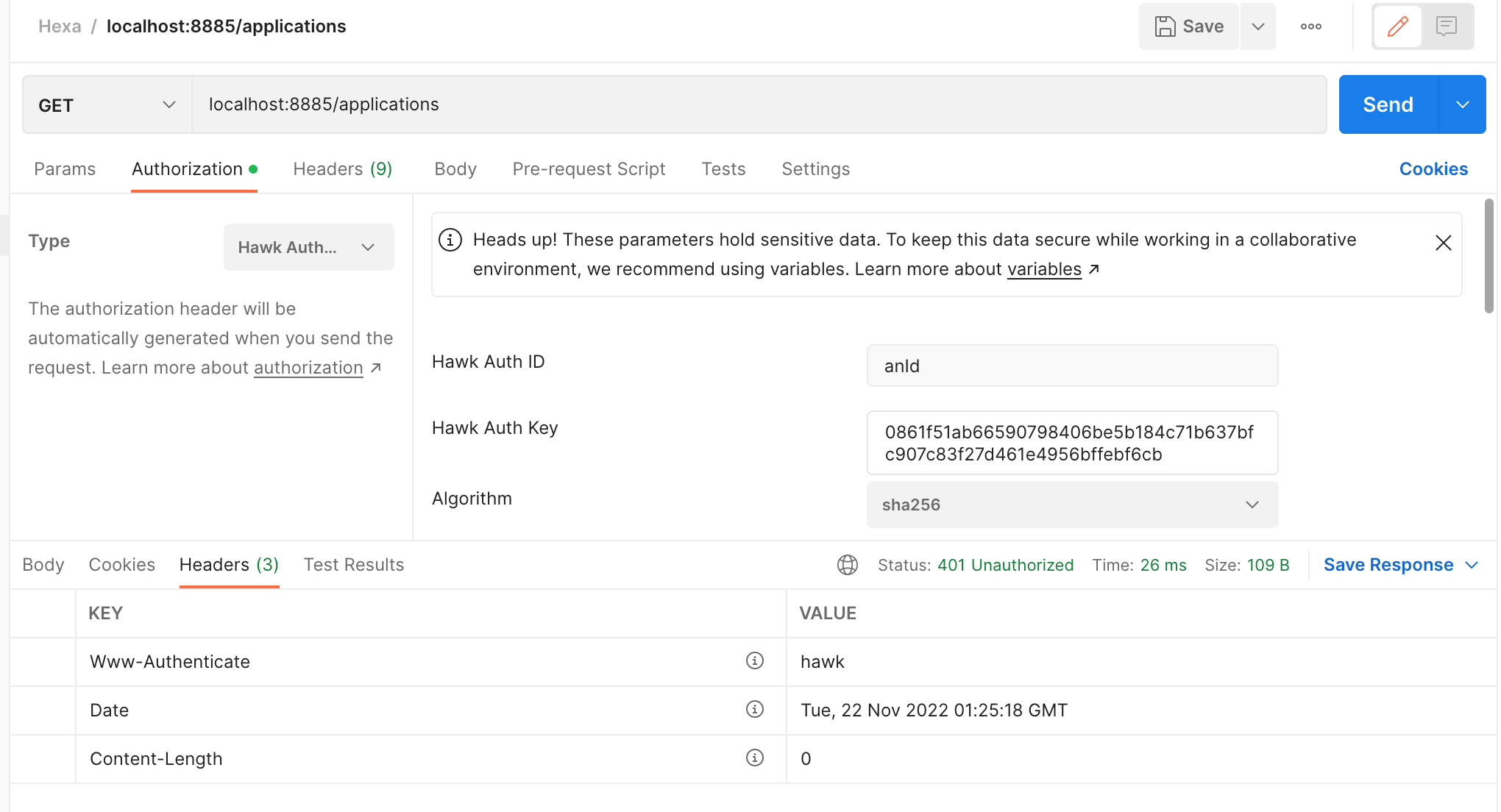Click the info icon beside Content-Length
The width and height of the screenshot is (1501, 812).
[x=754, y=758]
